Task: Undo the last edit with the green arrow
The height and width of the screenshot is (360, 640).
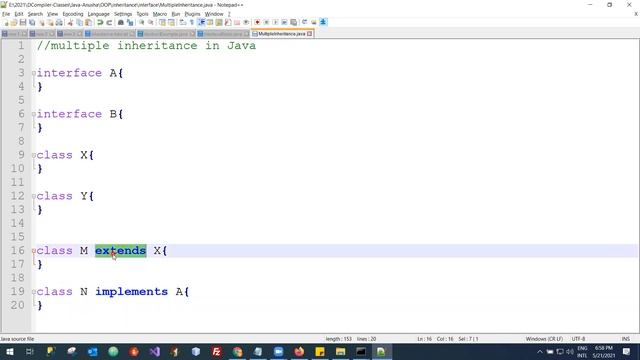Action: pos(100,22)
